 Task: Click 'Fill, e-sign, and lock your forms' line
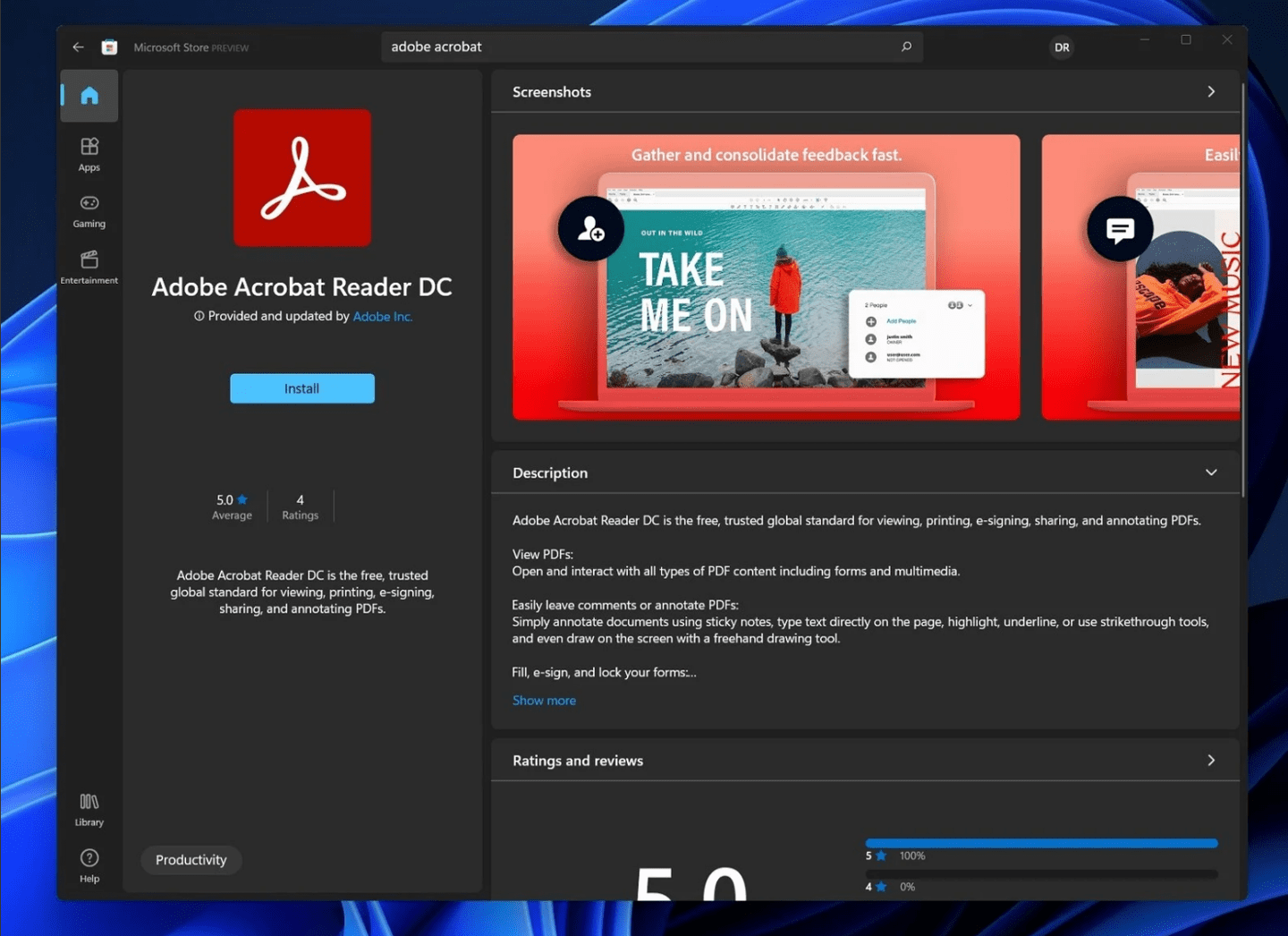click(604, 673)
